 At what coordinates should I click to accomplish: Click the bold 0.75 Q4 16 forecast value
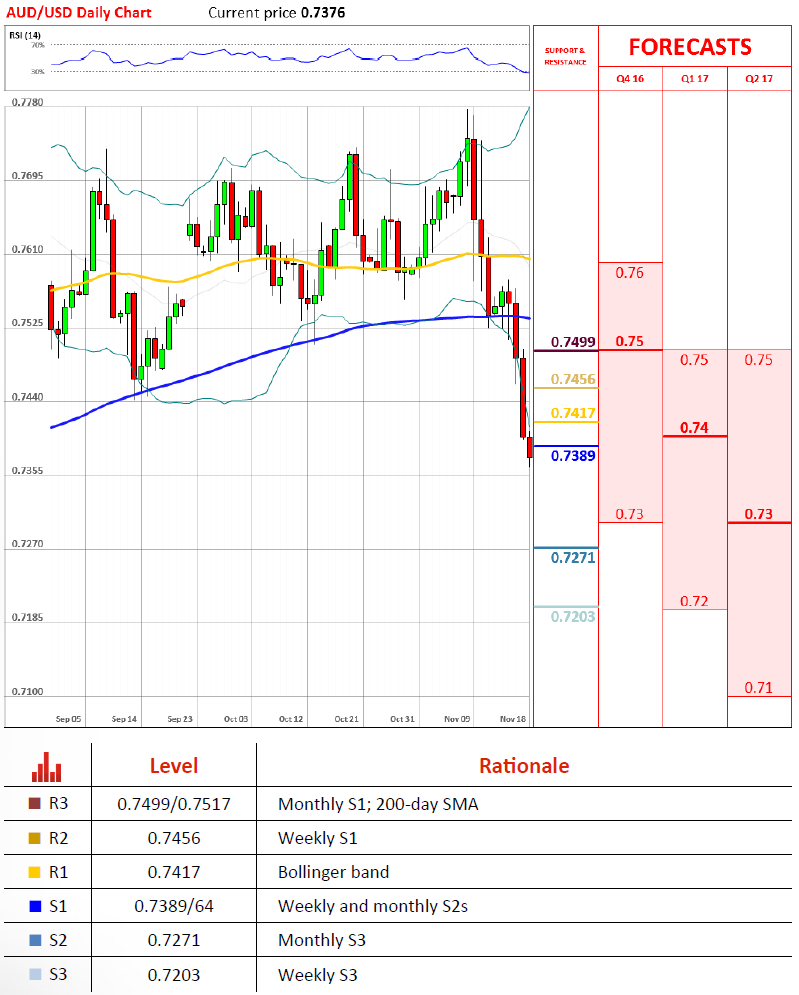[630, 341]
